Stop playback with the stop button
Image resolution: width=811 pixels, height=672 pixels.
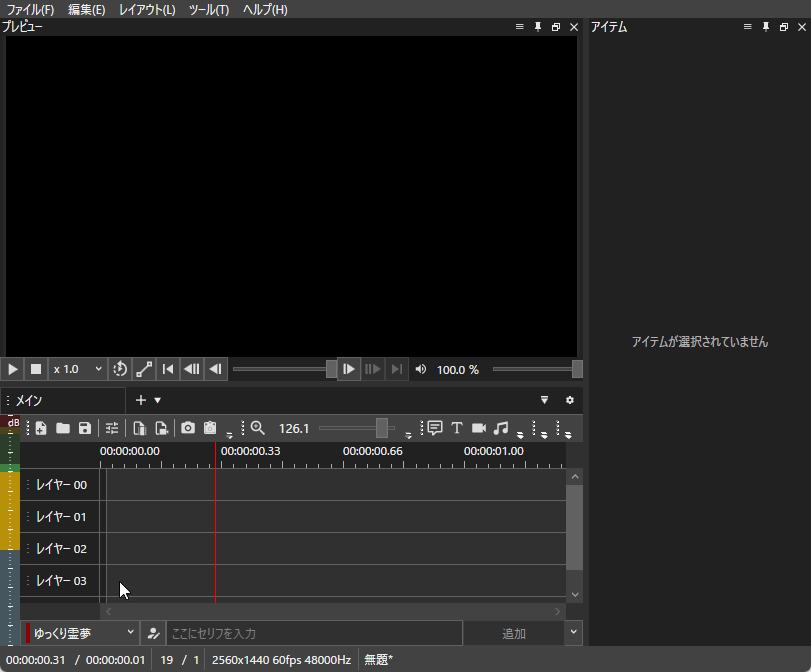[x=35, y=369]
